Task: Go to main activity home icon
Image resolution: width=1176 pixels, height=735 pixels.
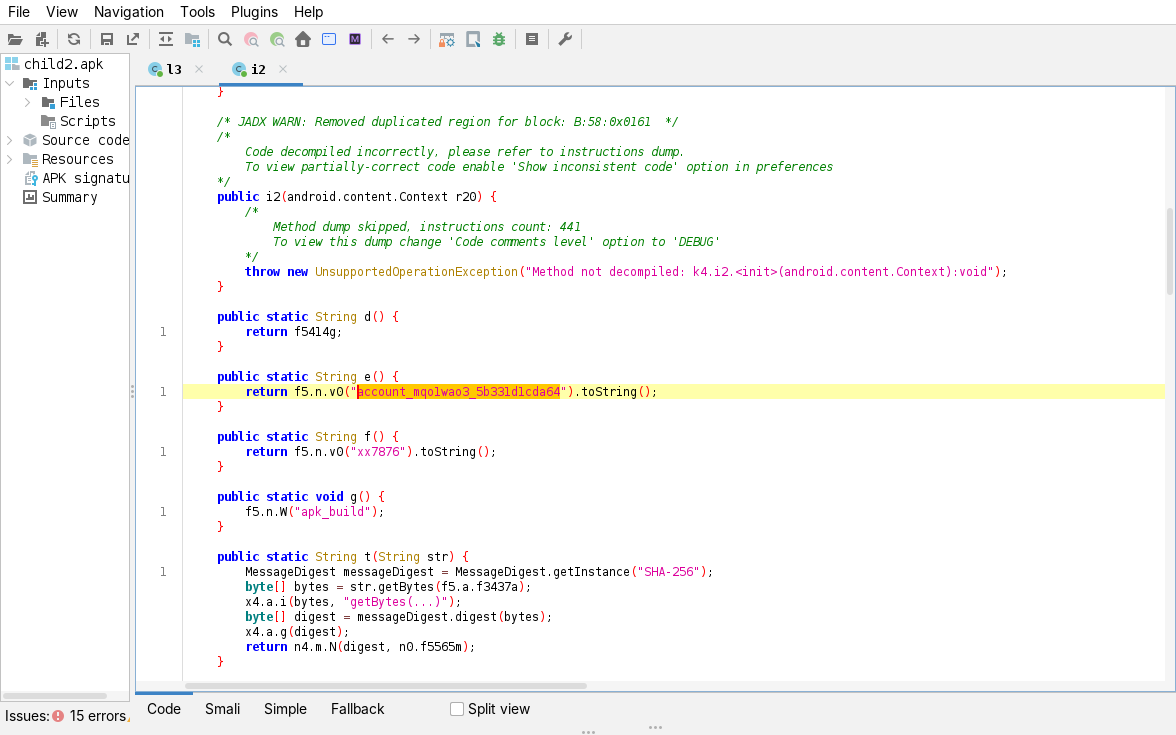Action: [x=303, y=40]
